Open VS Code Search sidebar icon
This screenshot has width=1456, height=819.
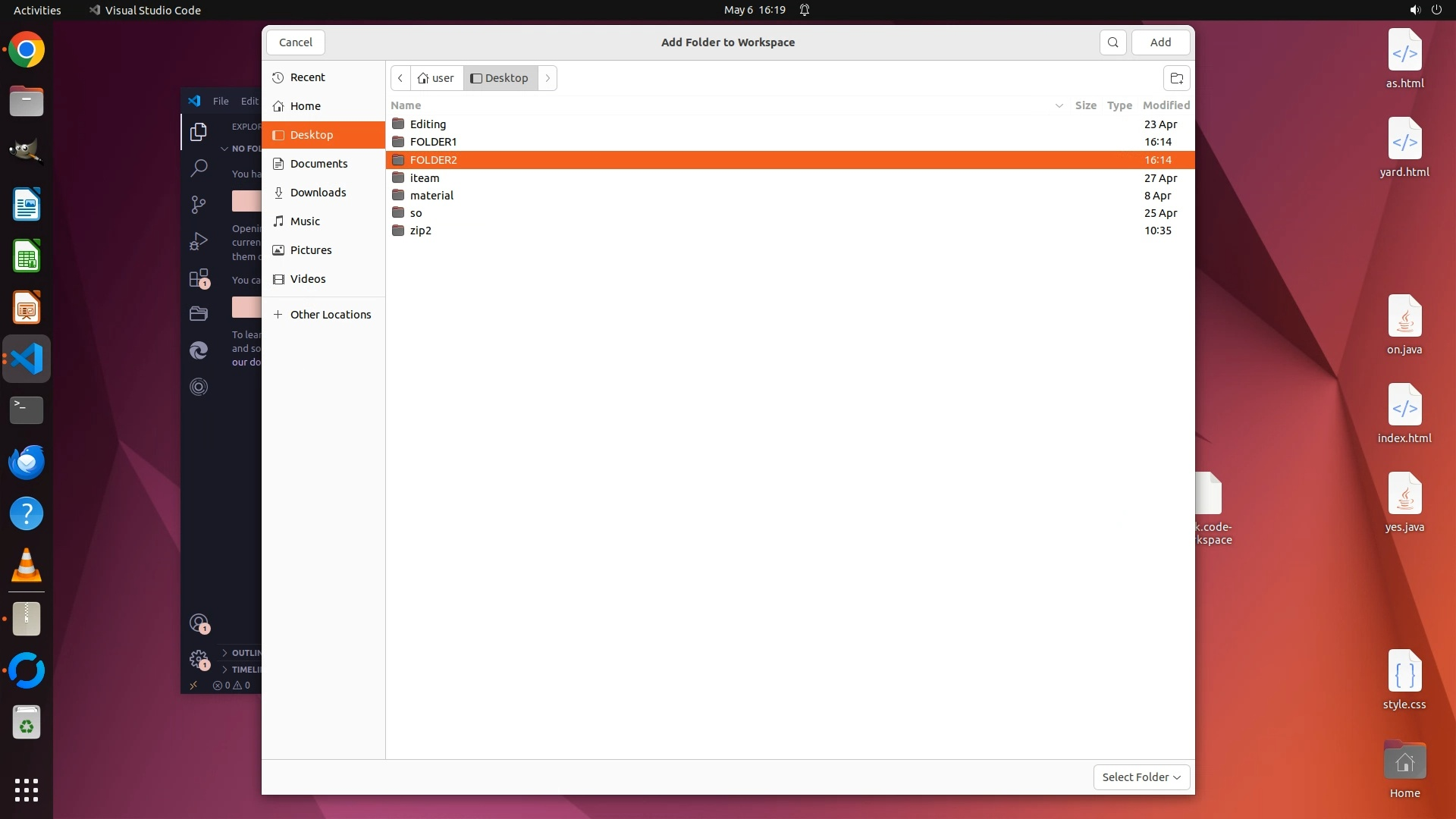pos(199,168)
